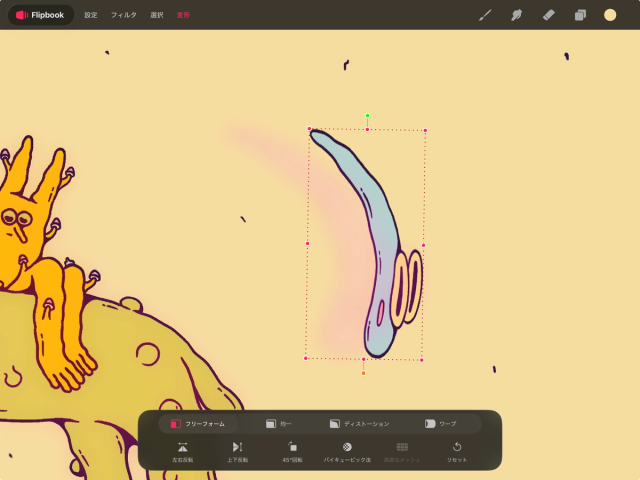Image resolution: width=640 pixels, height=480 pixels.
Task: Flip vertically with 上下反転
Action: pos(238,451)
